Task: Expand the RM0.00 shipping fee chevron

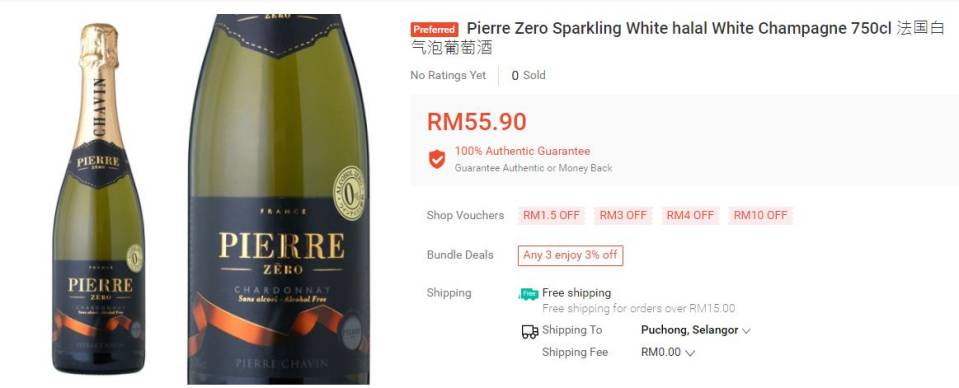Action: pos(690,353)
